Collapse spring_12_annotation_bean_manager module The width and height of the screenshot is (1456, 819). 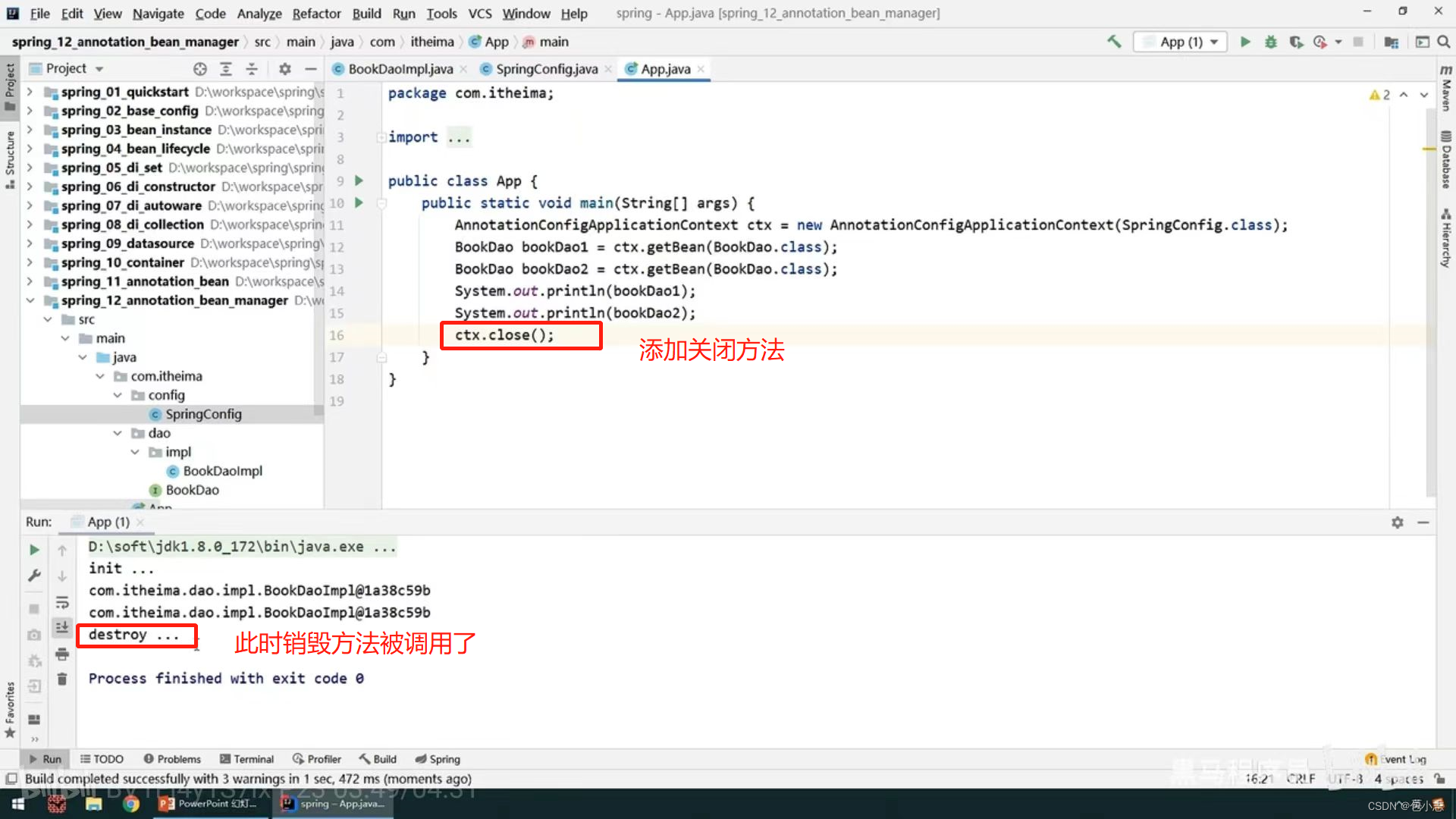[30, 300]
